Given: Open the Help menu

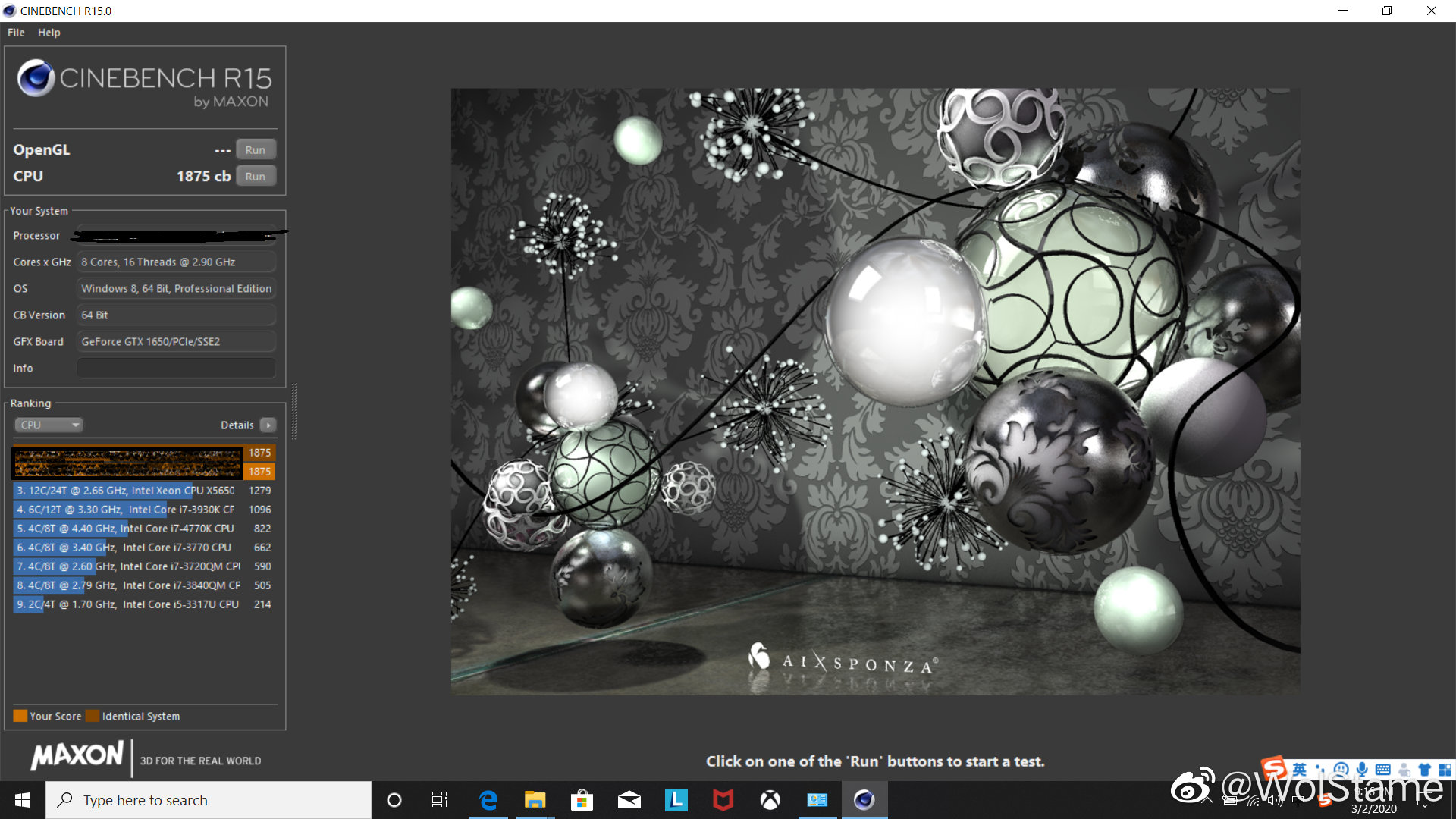Looking at the screenshot, I should (x=49, y=33).
